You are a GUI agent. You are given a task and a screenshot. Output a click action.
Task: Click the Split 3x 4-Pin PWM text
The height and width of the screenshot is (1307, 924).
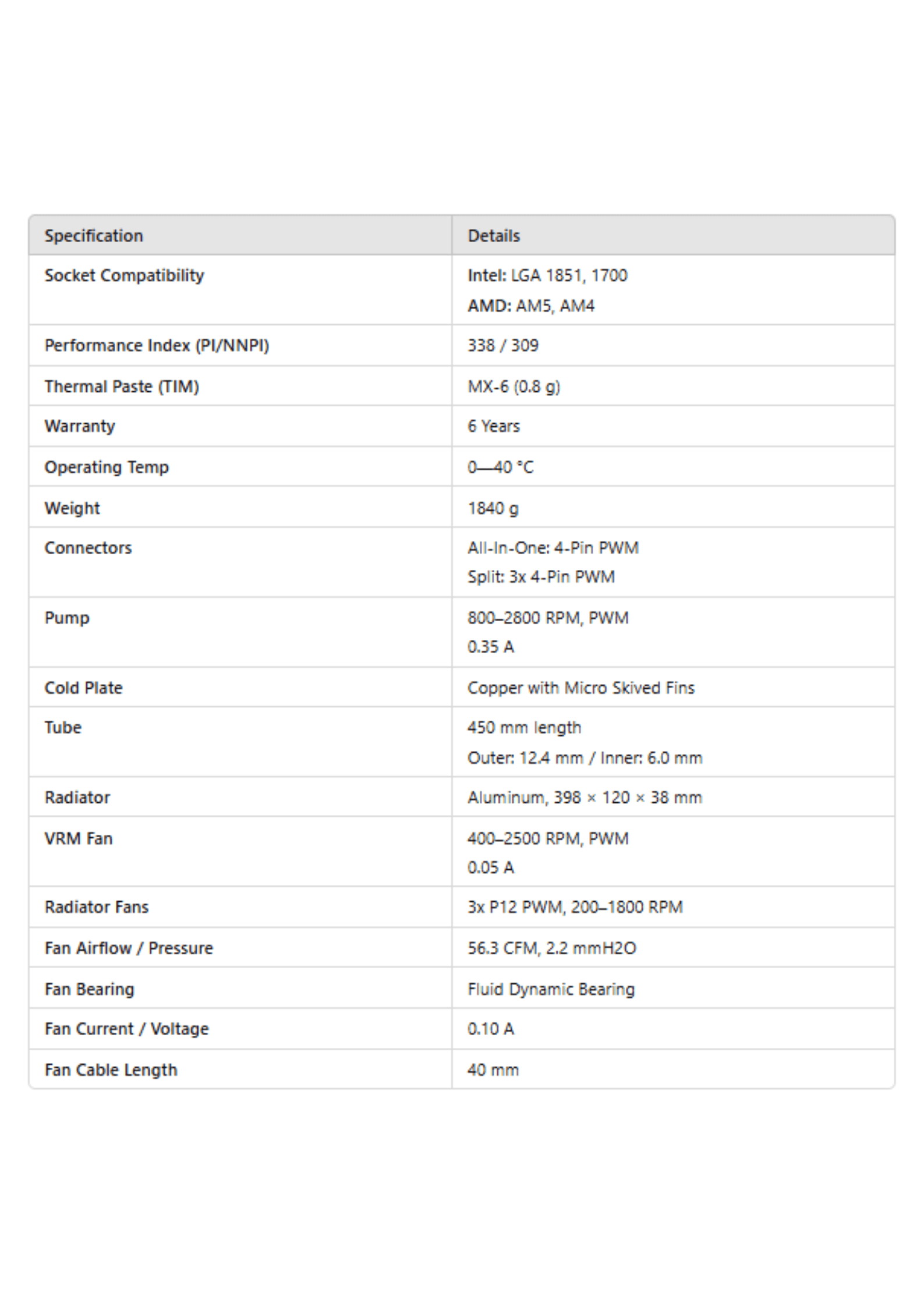pyautogui.click(x=541, y=577)
